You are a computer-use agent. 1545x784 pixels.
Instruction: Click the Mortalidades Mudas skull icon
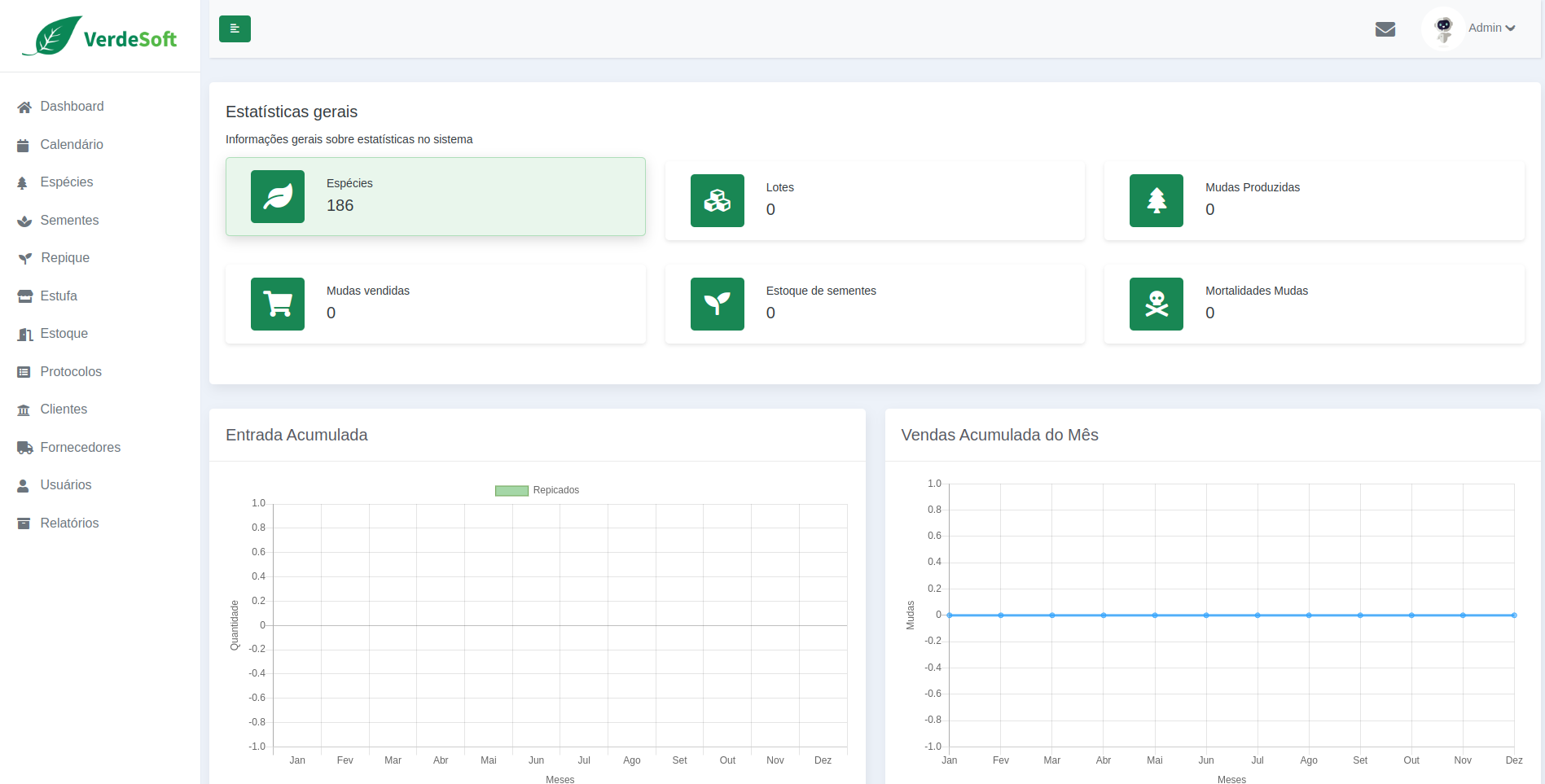coord(1157,304)
